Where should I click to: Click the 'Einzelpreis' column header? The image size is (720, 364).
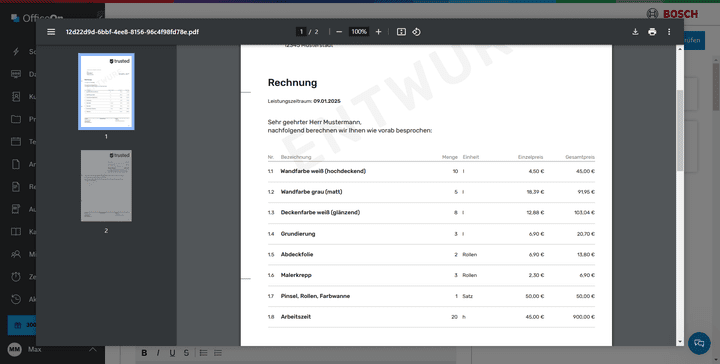pos(530,157)
